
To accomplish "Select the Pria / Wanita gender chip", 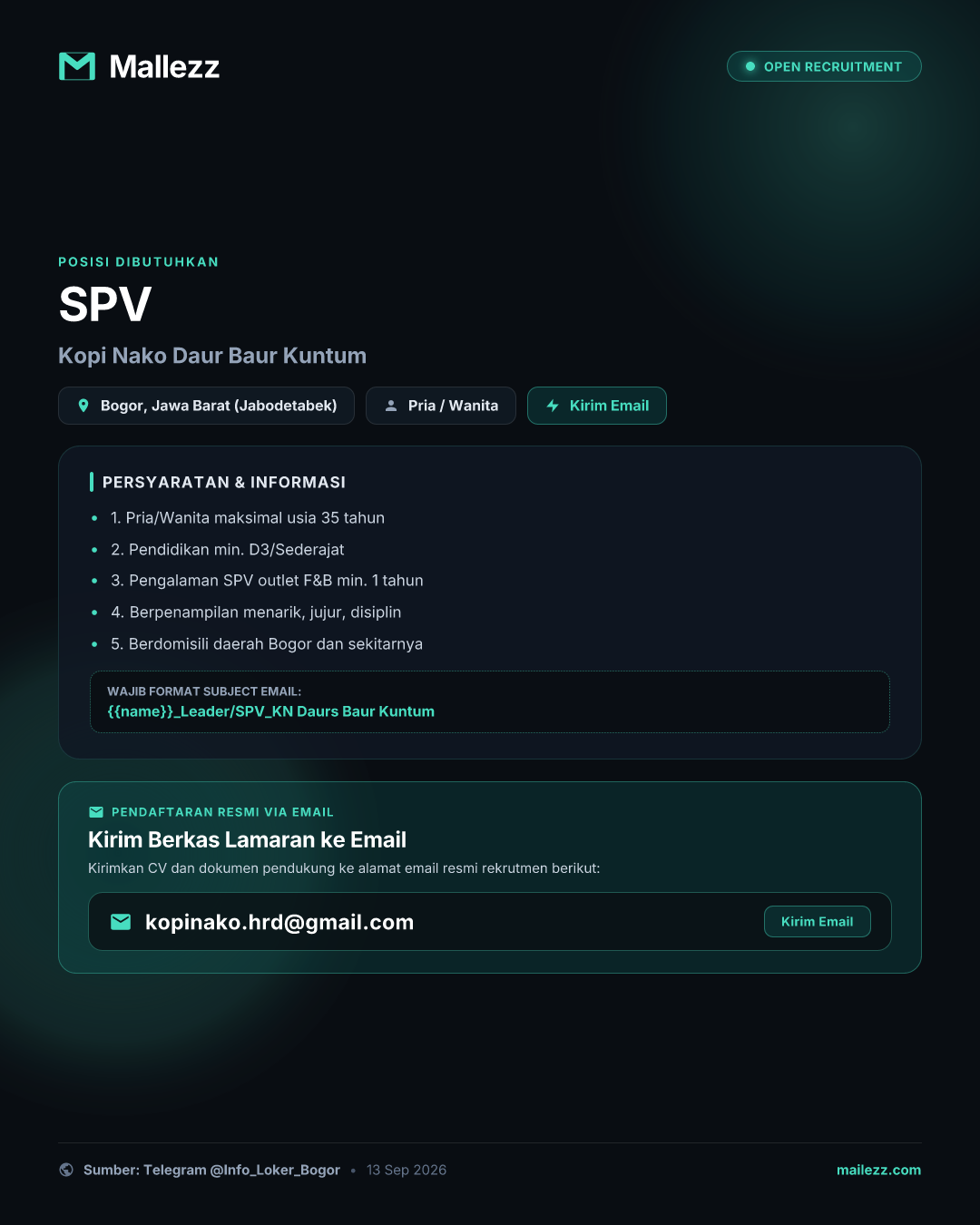I will click(x=441, y=406).
